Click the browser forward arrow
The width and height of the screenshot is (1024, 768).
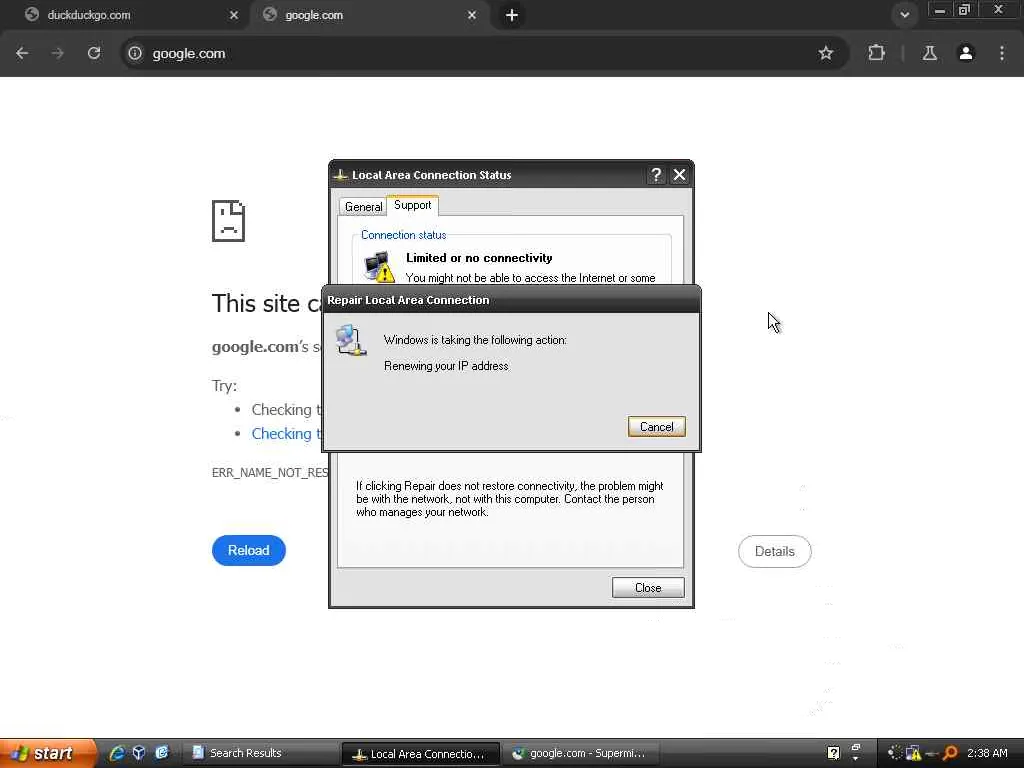(57, 54)
